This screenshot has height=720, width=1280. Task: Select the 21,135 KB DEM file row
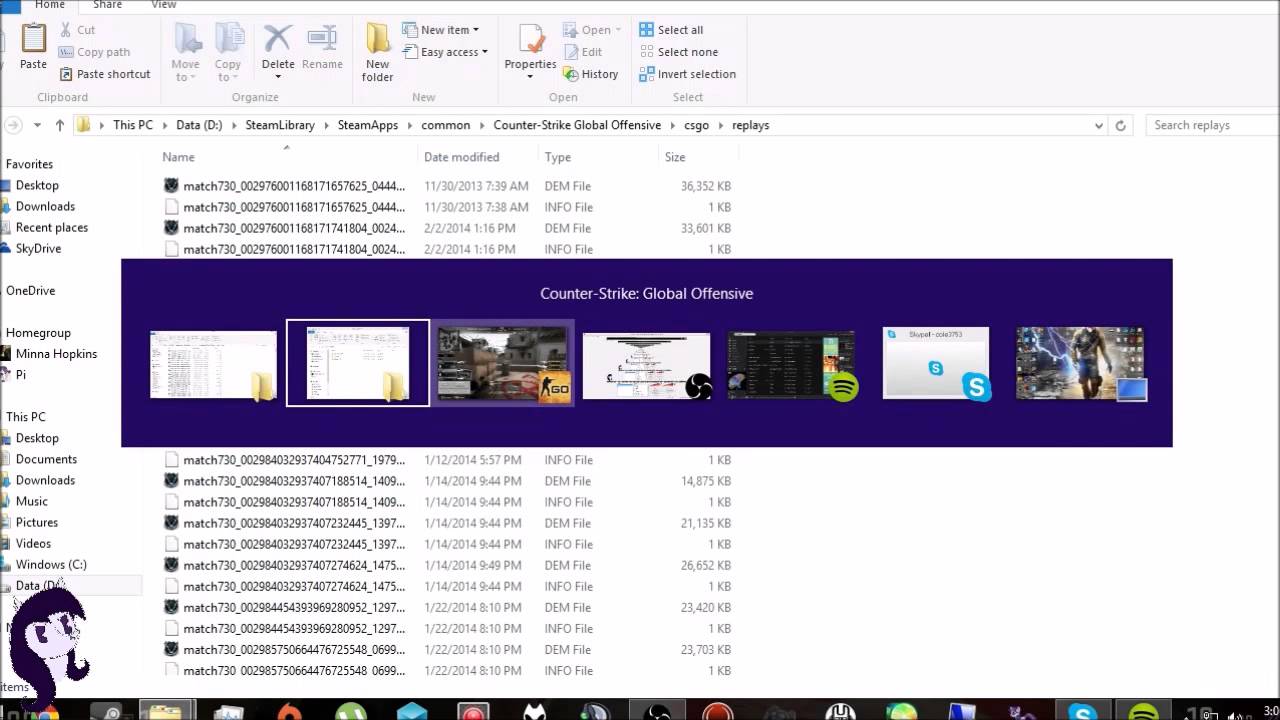[x=448, y=523]
